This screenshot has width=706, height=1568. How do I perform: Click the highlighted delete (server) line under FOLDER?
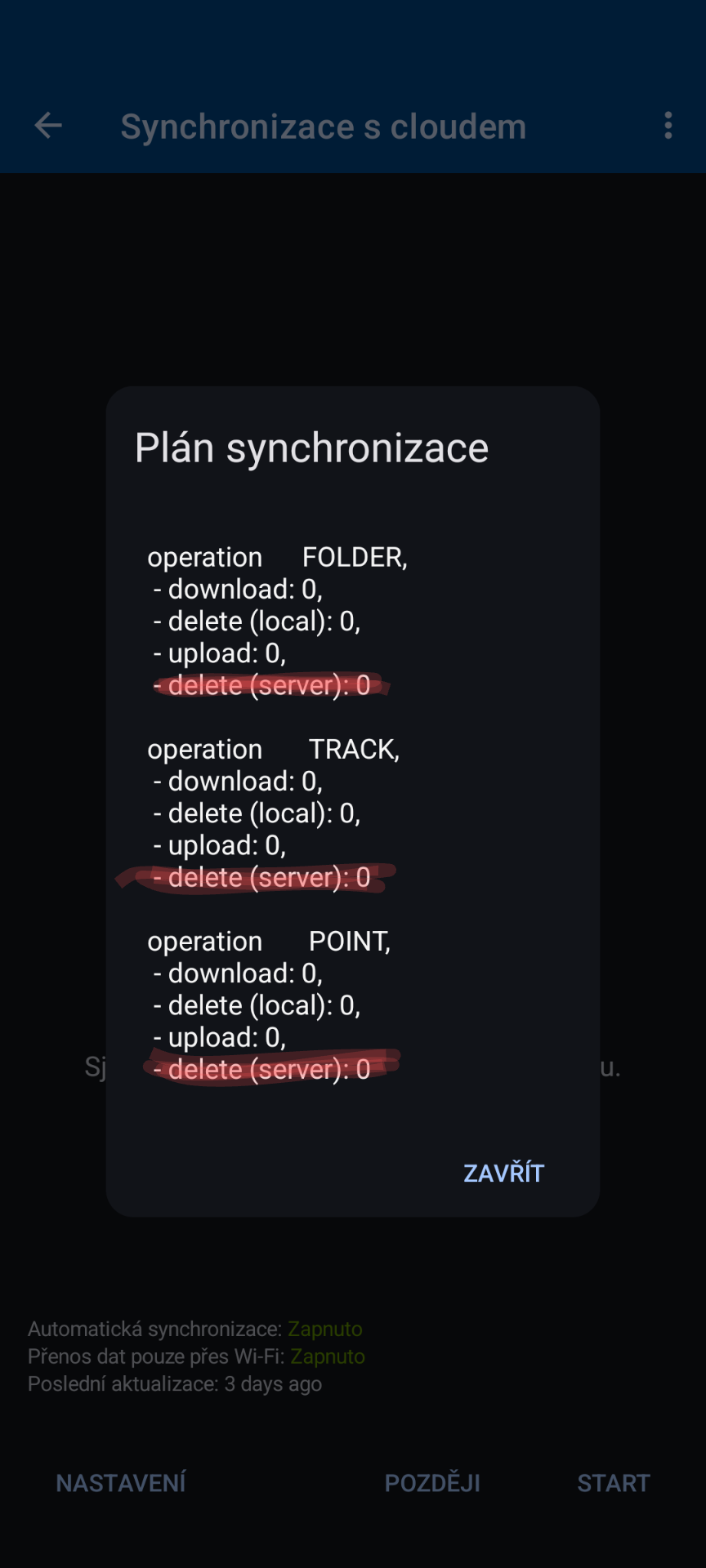coord(261,685)
